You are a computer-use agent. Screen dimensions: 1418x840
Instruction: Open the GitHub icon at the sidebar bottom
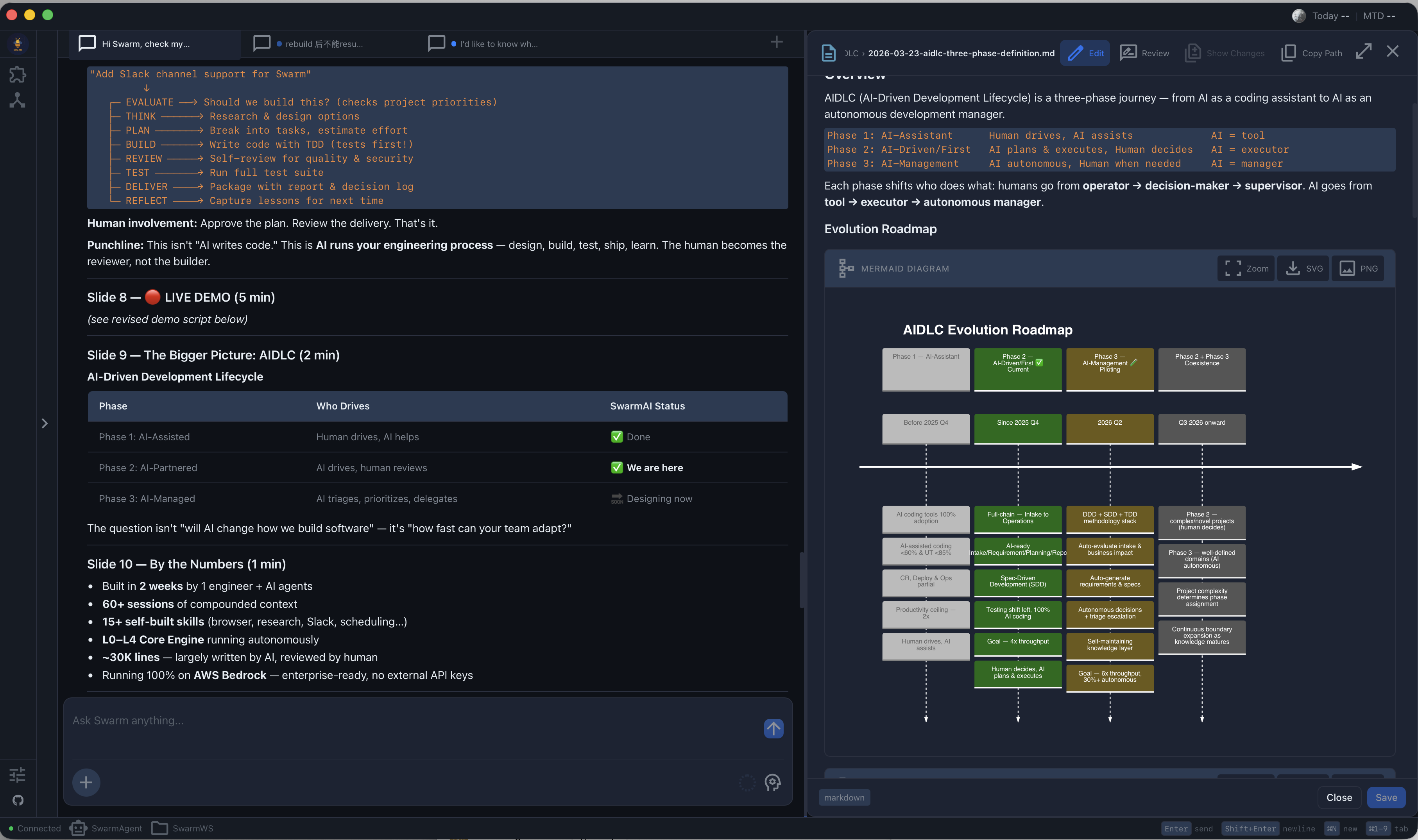point(18,800)
